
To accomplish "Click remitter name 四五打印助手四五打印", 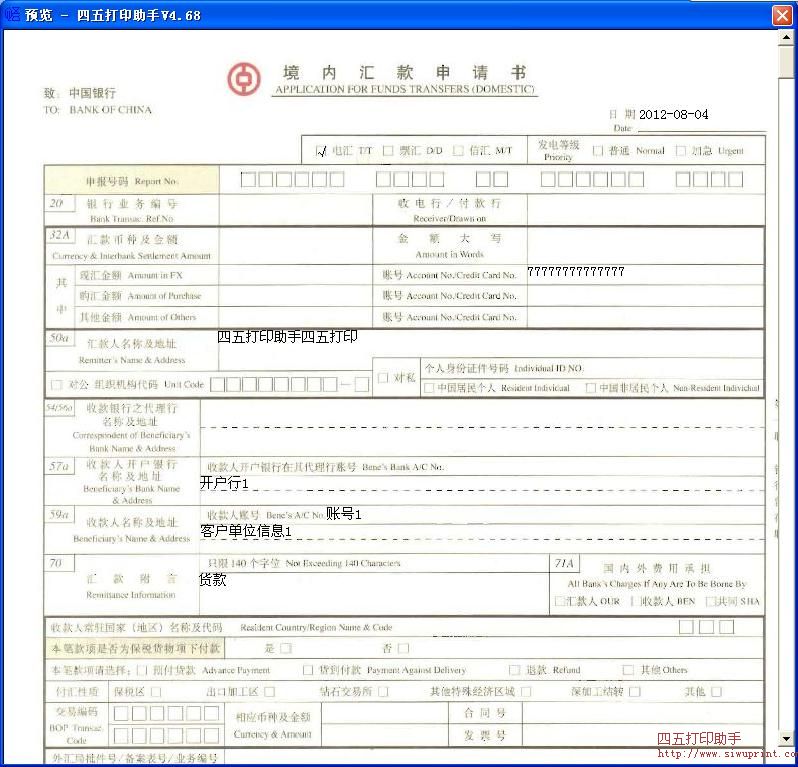I will click(287, 336).
